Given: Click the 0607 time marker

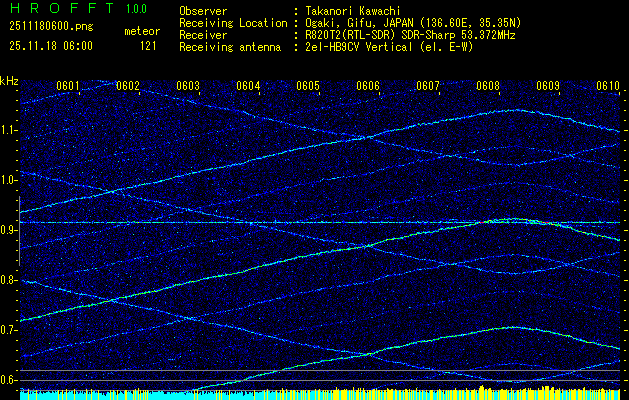Looking at the screenshot, I should (x=428, y=85).
